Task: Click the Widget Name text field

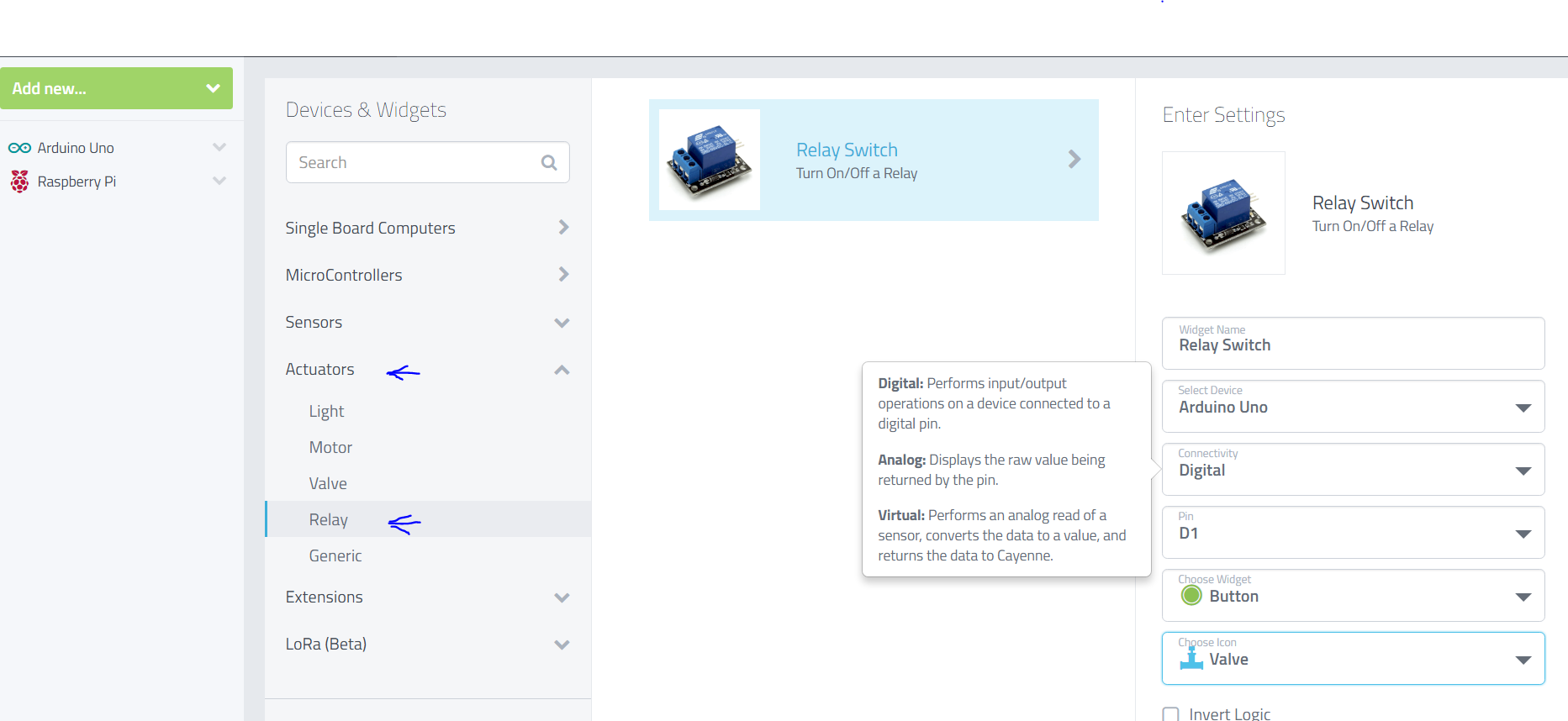Action: point(1353,345)
